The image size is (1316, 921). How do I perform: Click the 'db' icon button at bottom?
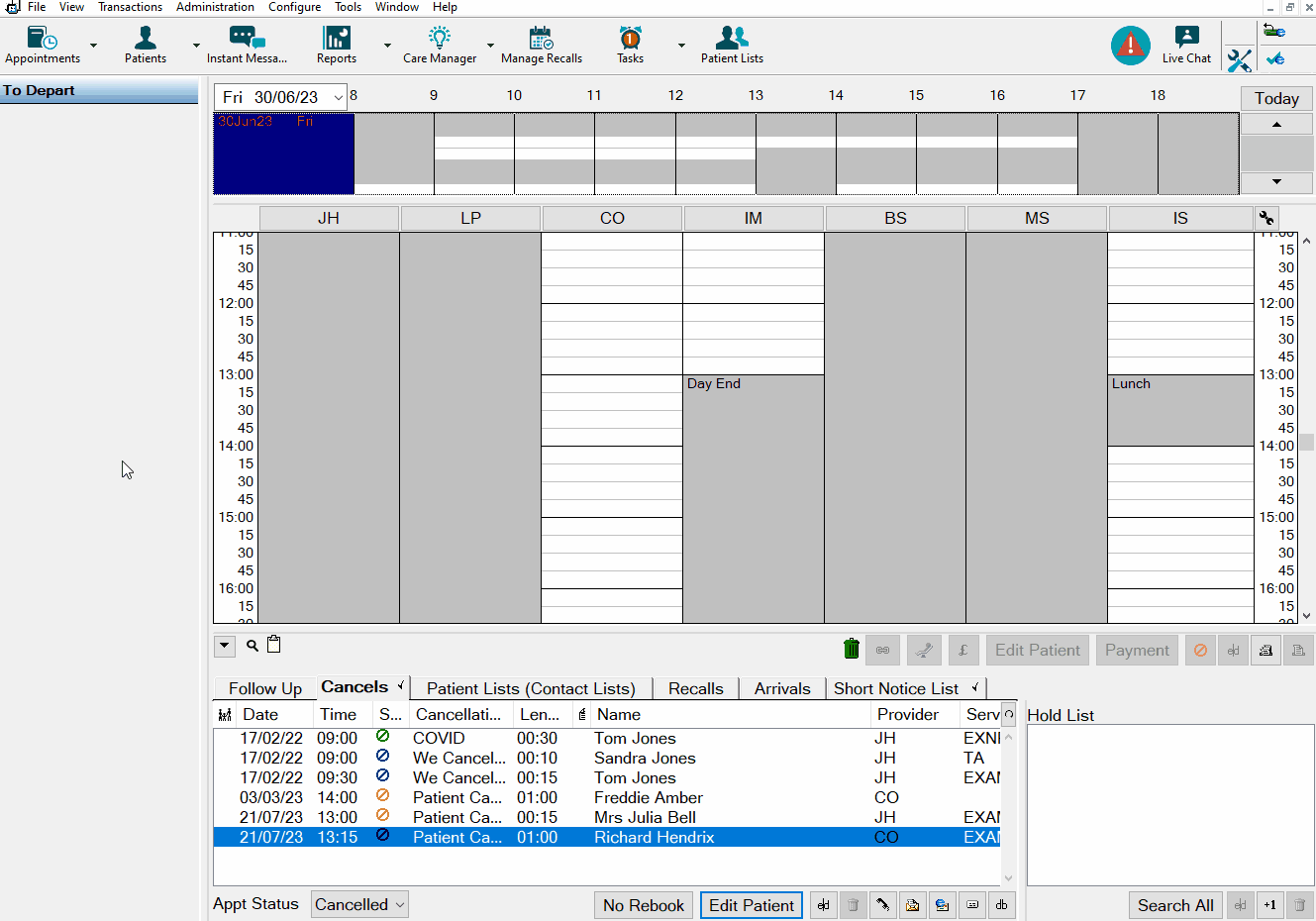pyautogui.click(x=1001, y=905)
